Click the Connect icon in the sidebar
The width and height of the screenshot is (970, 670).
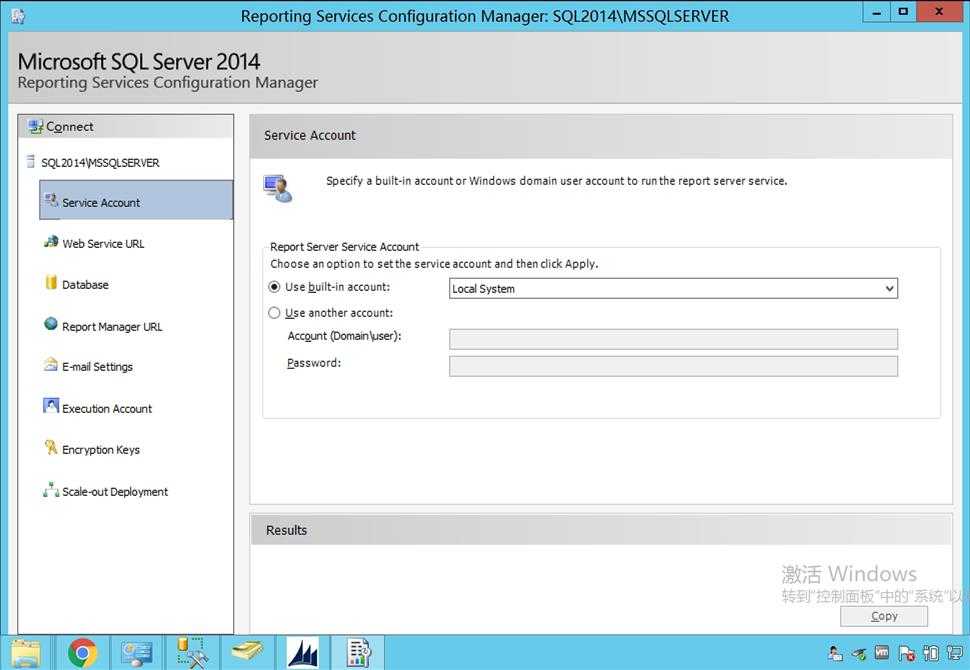tap(35, 126)
